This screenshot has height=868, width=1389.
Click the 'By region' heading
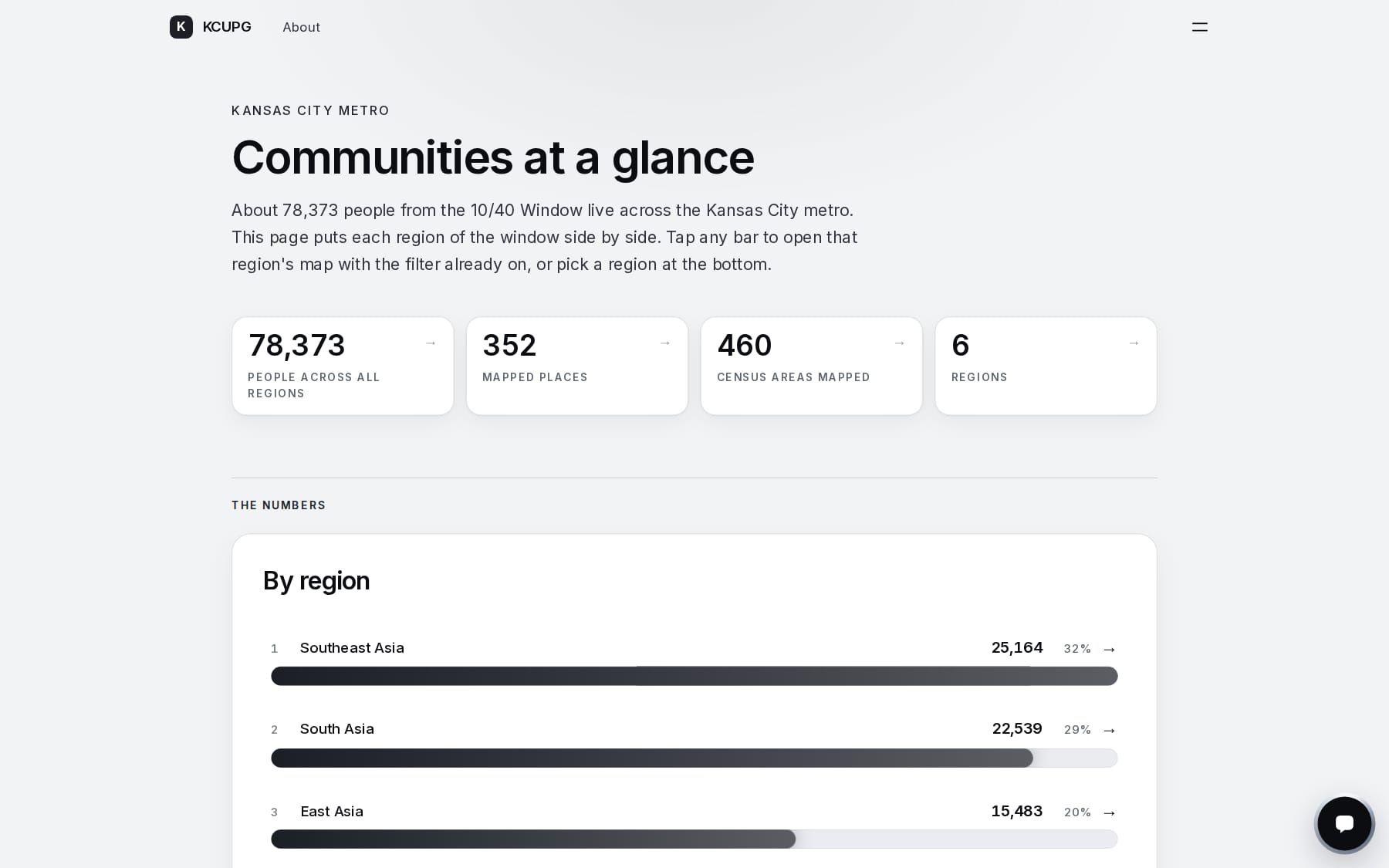(316, 581)
